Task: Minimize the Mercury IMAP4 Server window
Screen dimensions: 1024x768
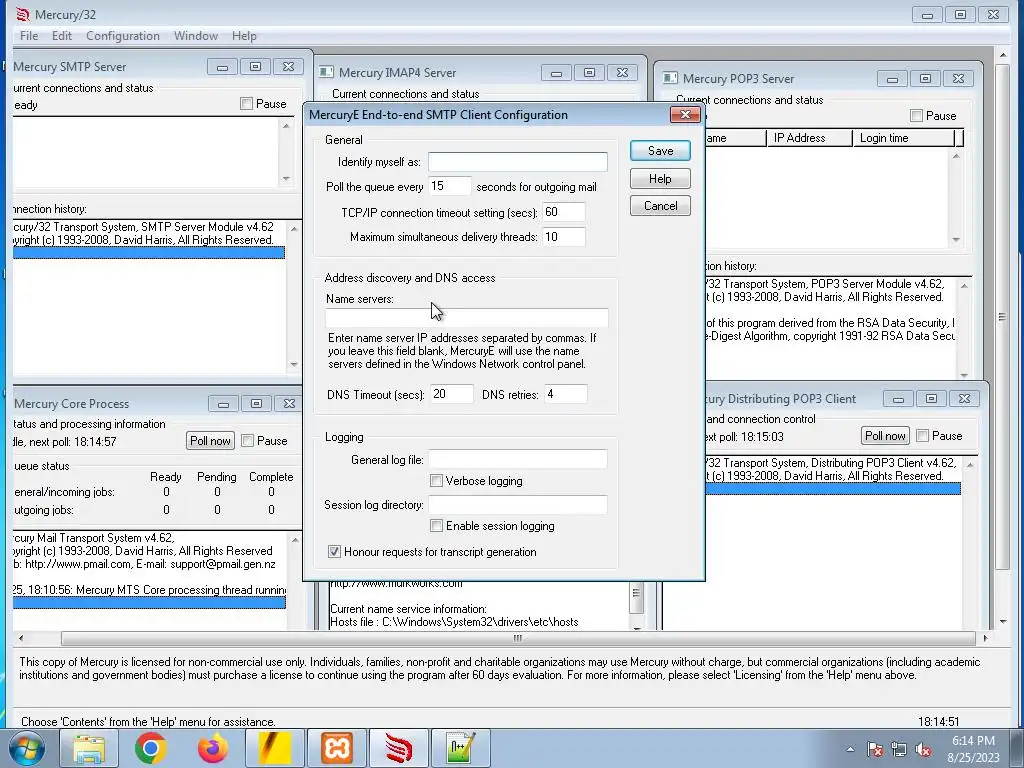Action: coord(556,72)
